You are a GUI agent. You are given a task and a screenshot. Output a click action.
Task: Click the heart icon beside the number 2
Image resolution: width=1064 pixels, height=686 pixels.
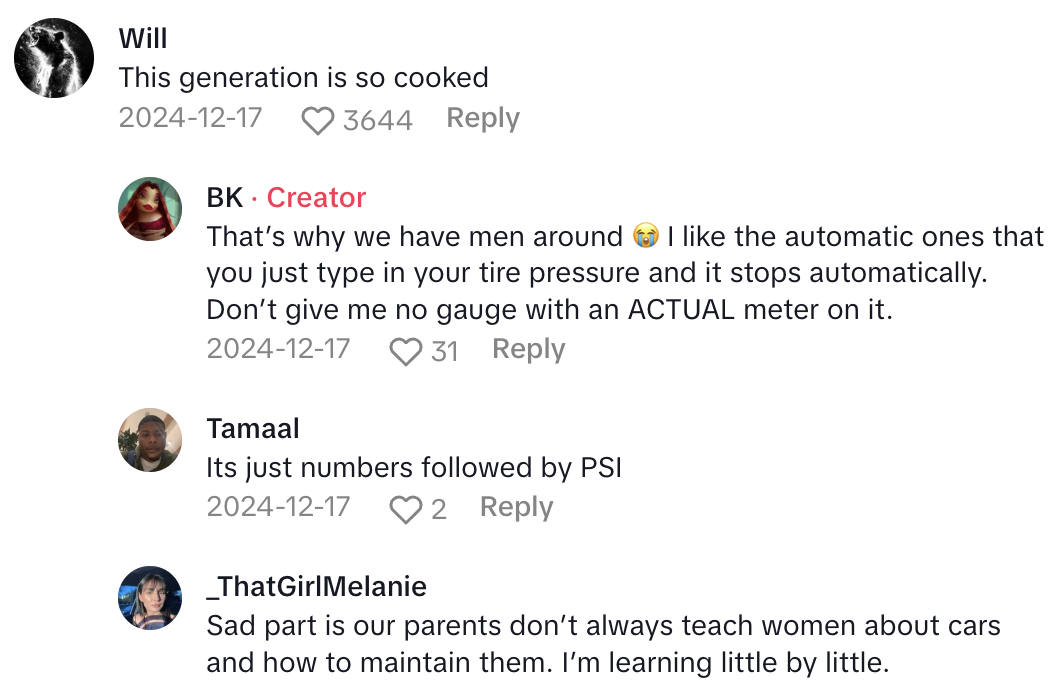[404, 506]
